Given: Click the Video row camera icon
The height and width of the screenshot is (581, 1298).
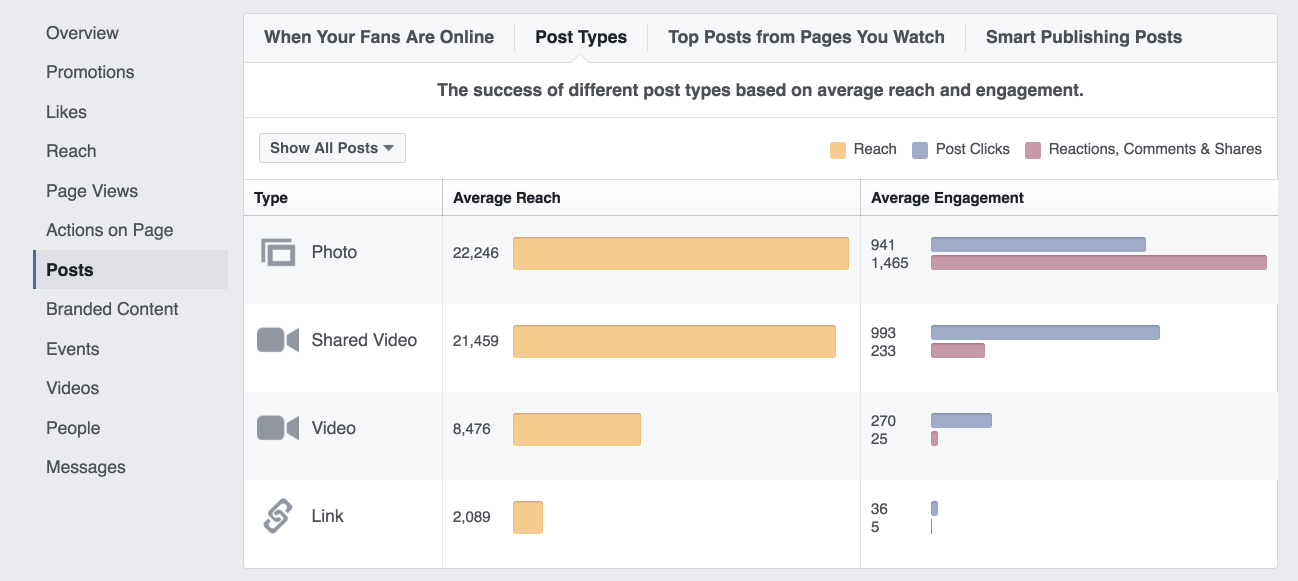Looking at the screenshot, I should pos(278,428).
